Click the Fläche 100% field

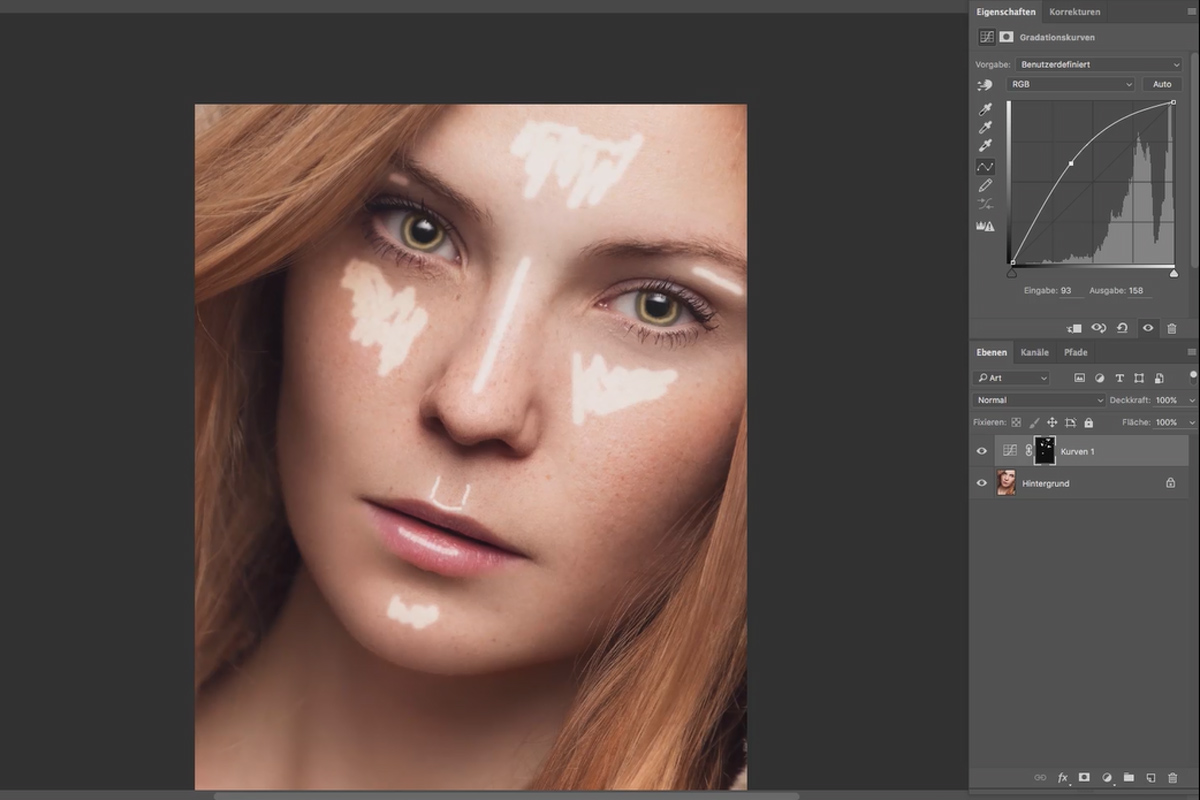pyautogui.click(x=1168, y=423)
